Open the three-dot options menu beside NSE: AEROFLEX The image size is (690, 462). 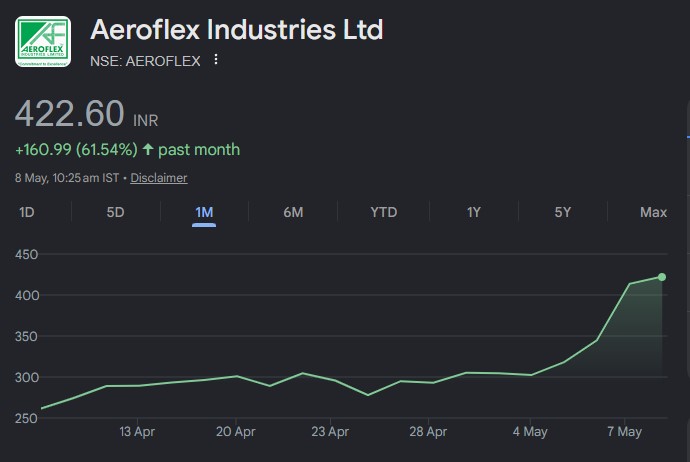coord(216,59)
